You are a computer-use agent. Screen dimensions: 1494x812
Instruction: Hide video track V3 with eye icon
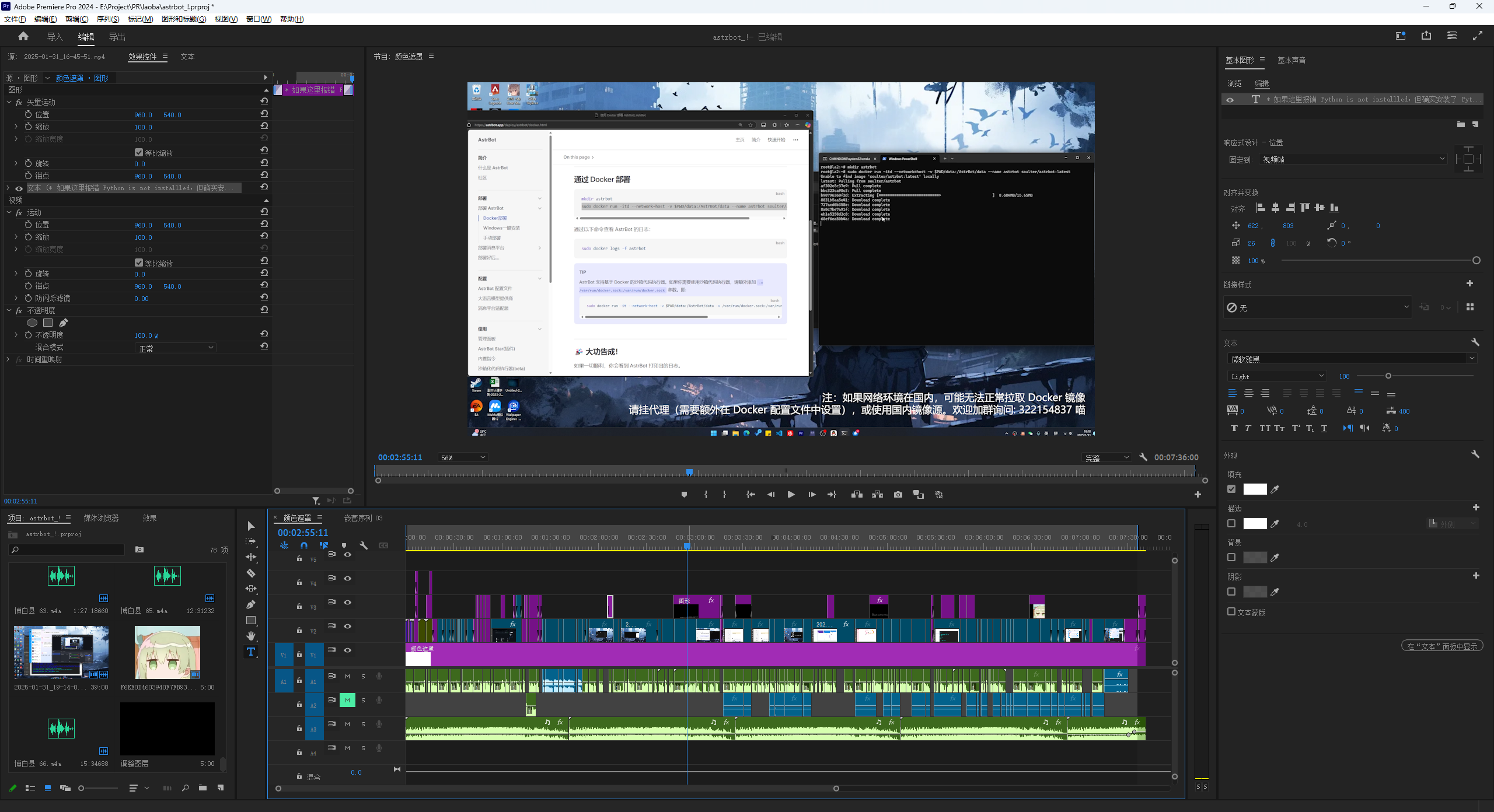pos(347,602)
